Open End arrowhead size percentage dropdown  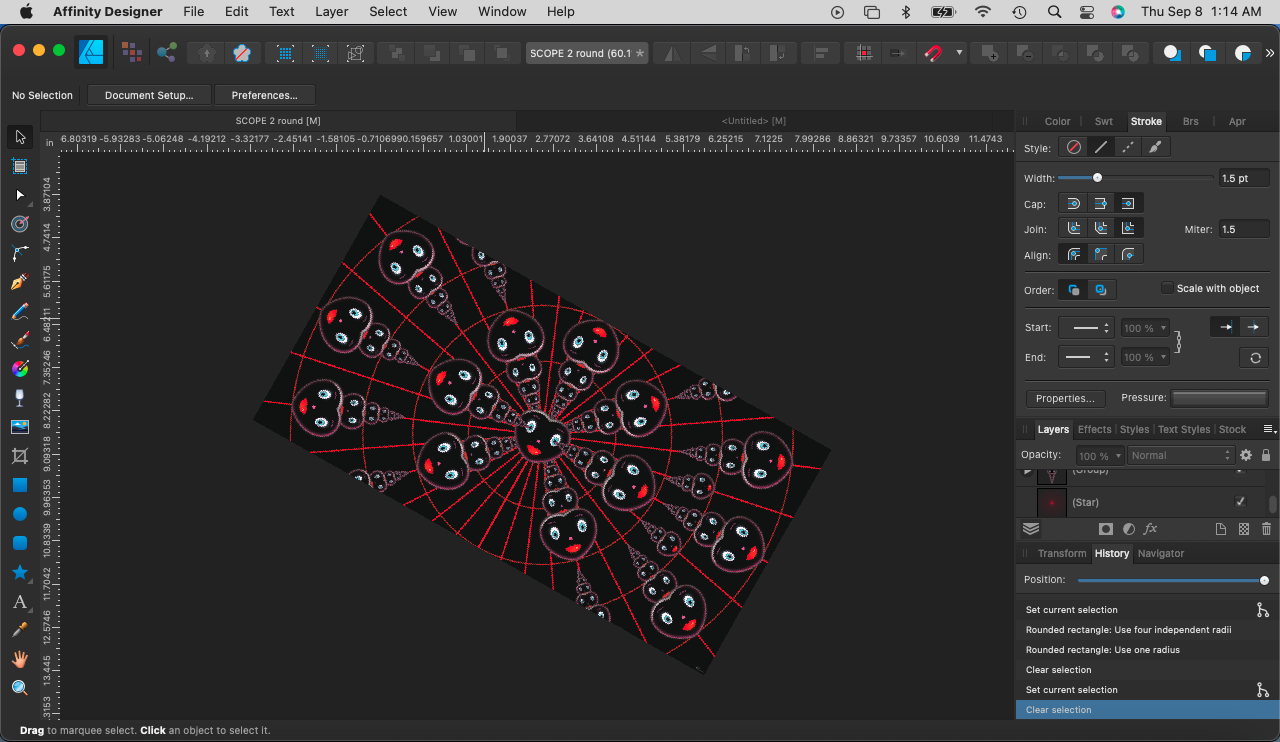(1144, 357)
